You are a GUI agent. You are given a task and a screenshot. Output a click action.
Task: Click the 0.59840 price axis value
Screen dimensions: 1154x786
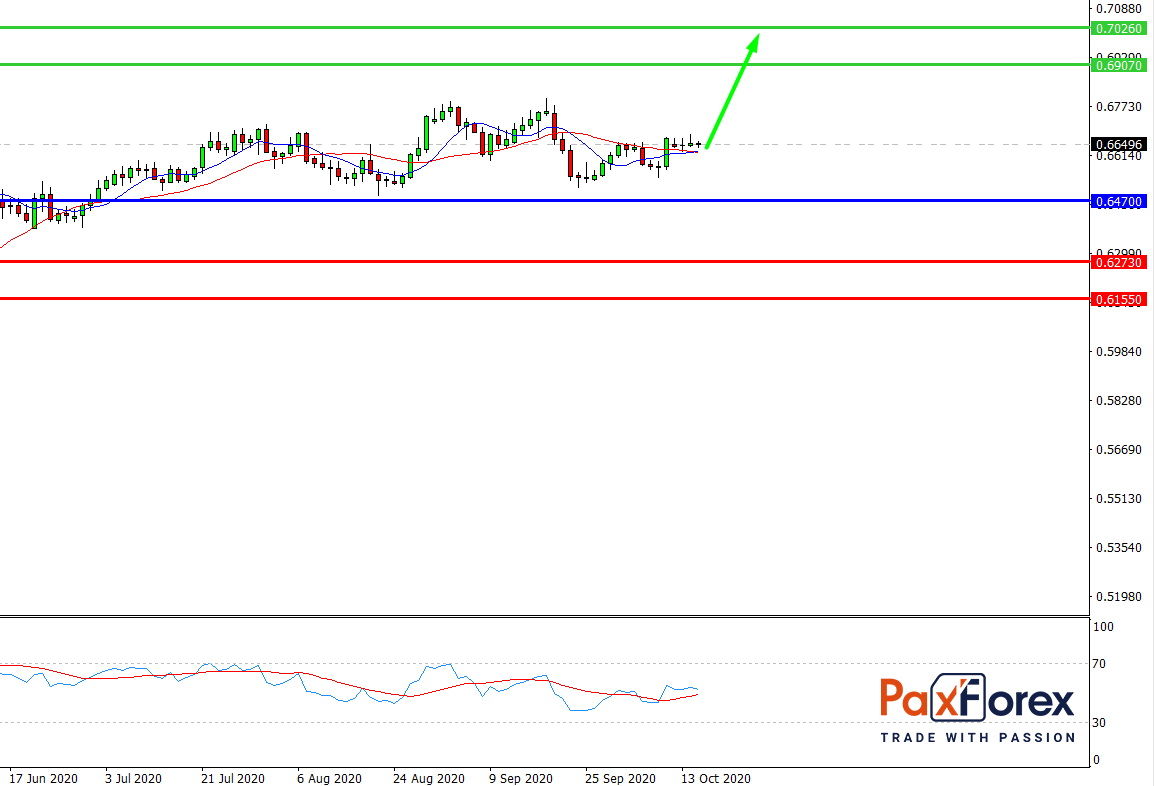pyautogui.click(x=1119, y=352)
